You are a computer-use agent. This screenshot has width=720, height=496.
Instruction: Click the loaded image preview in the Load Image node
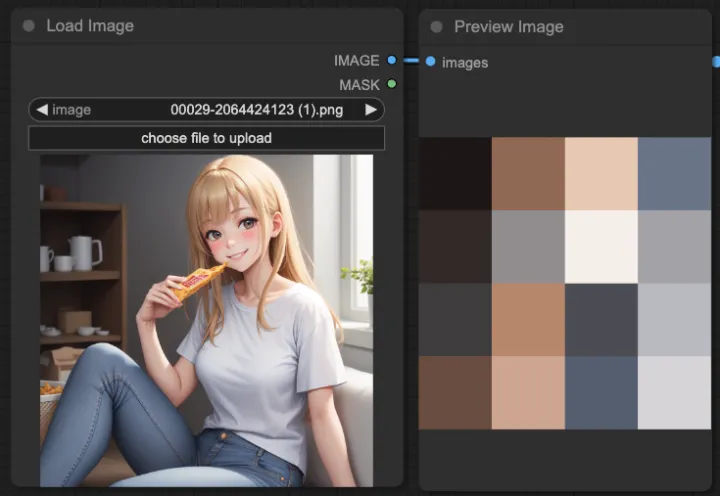tap(206, 321)
